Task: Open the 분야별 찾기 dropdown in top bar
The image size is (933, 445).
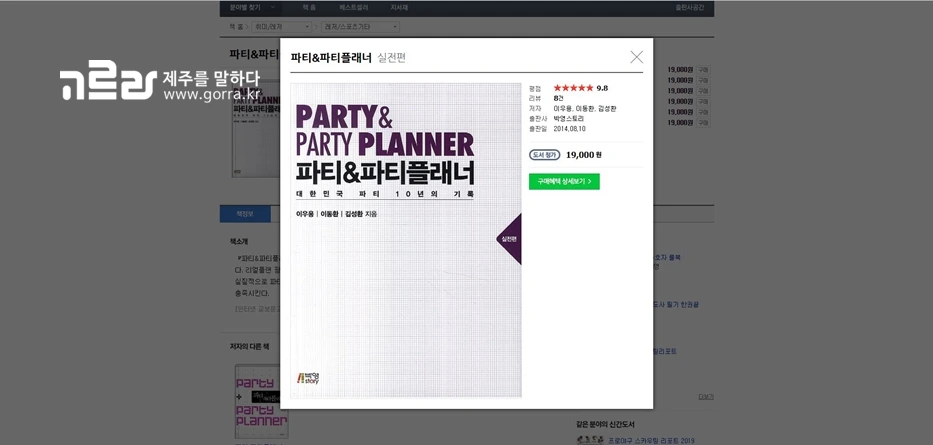Action: (252, 8)
